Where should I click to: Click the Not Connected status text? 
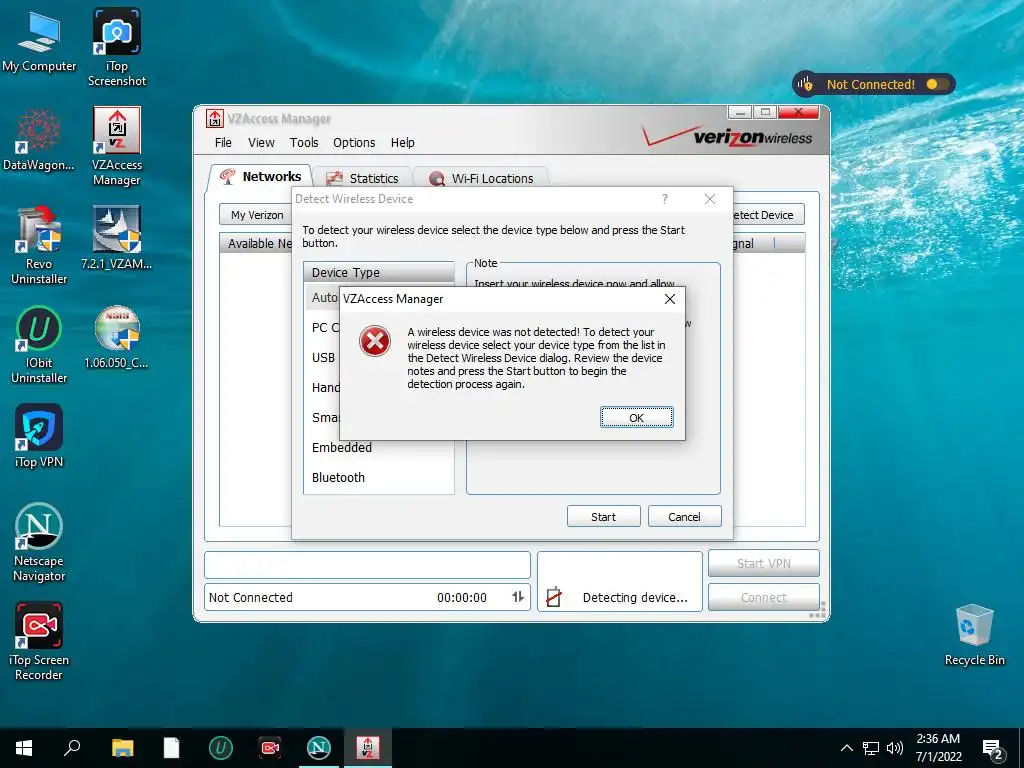[251, 598]
